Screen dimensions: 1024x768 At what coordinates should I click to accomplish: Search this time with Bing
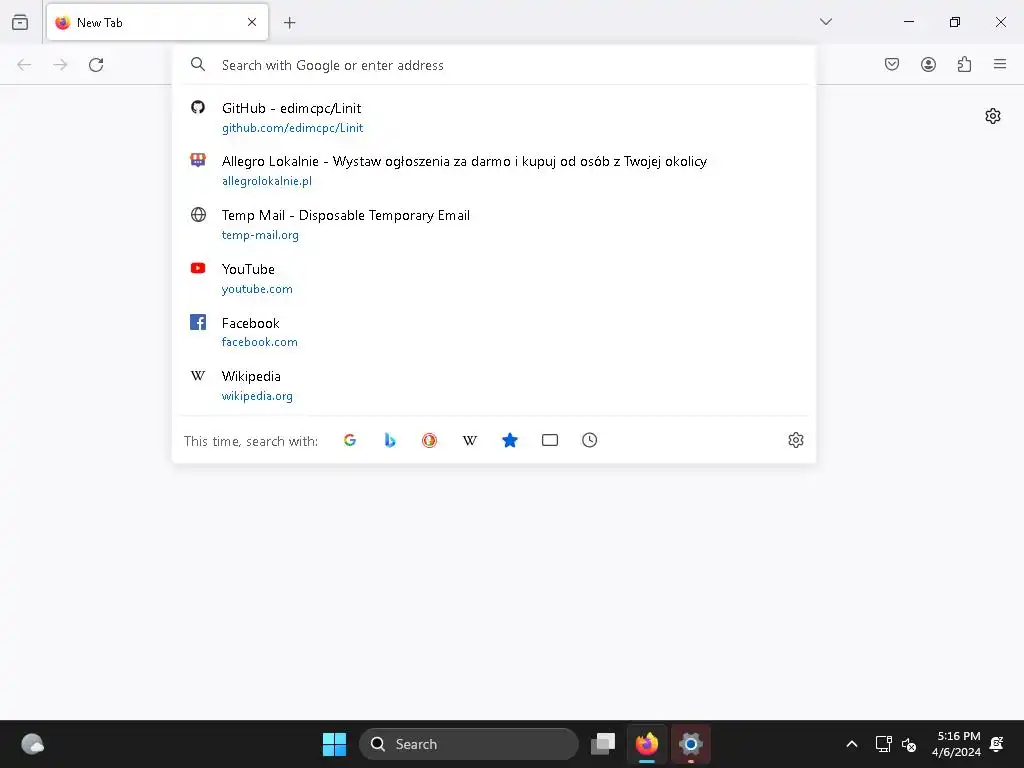[x=390, y=440]
